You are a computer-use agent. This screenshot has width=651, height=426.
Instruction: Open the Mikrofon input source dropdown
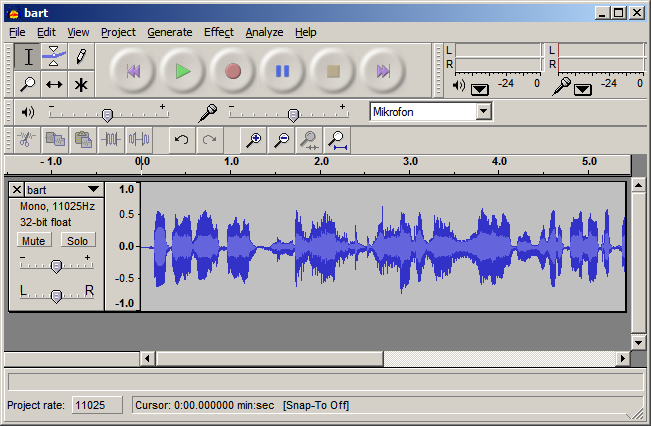click(x=484, y=112)
